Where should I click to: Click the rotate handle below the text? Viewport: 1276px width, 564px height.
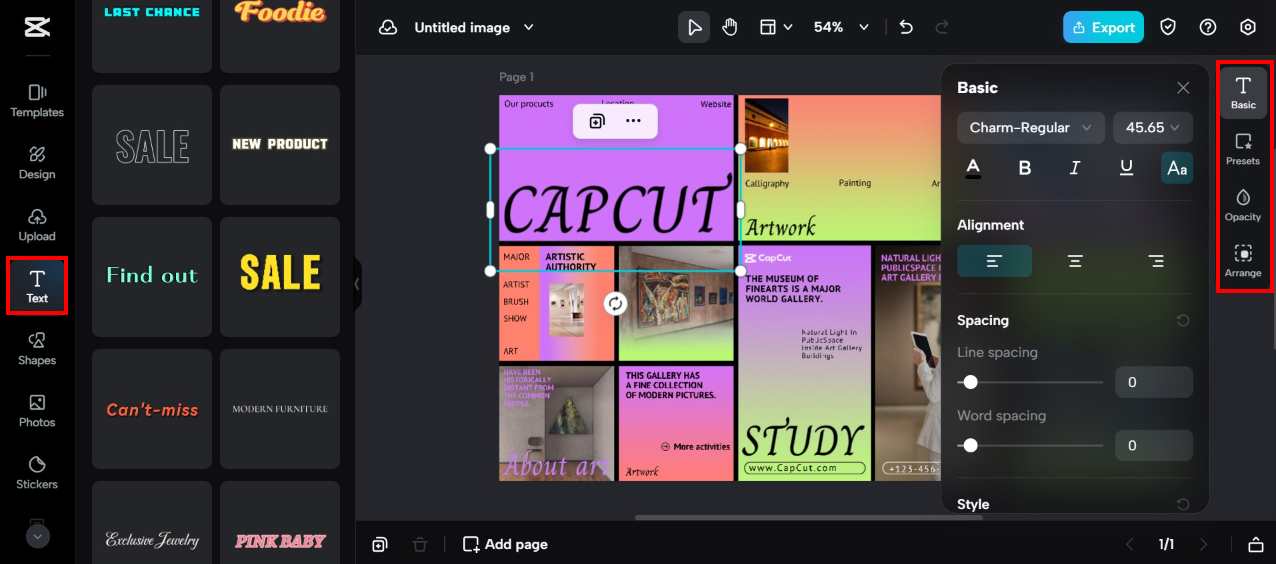[615, 303]
